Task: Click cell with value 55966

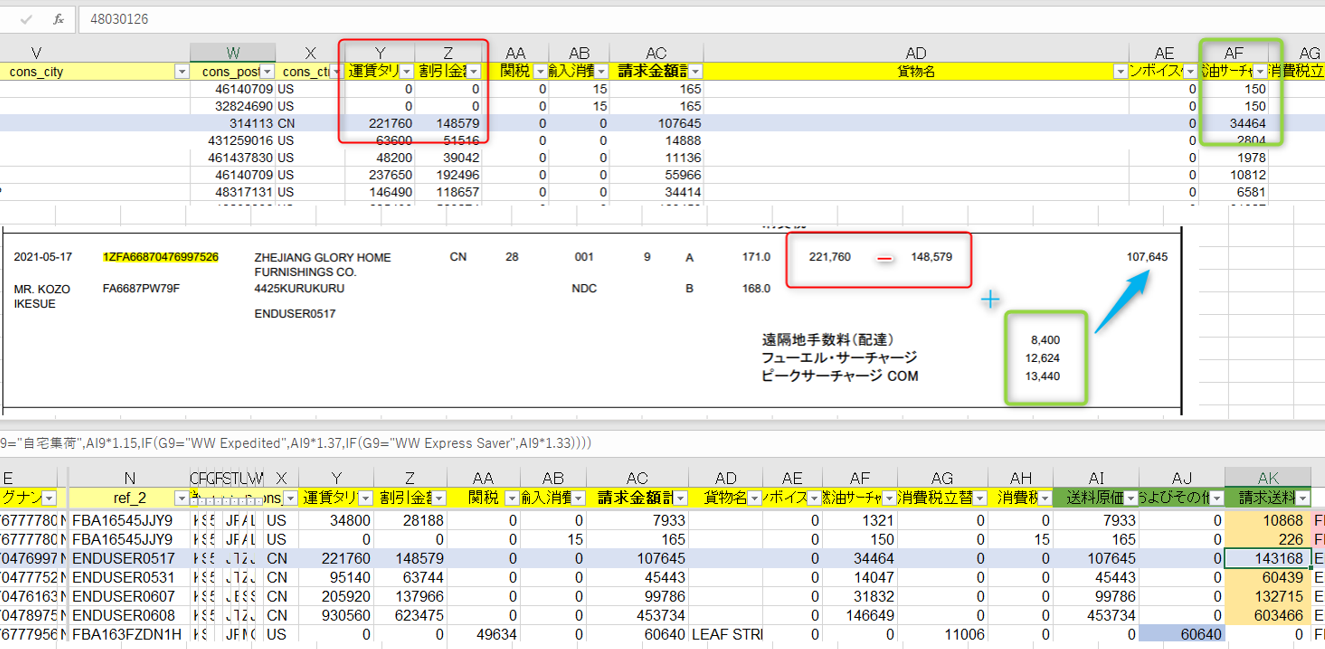Action: coord(656,175)
